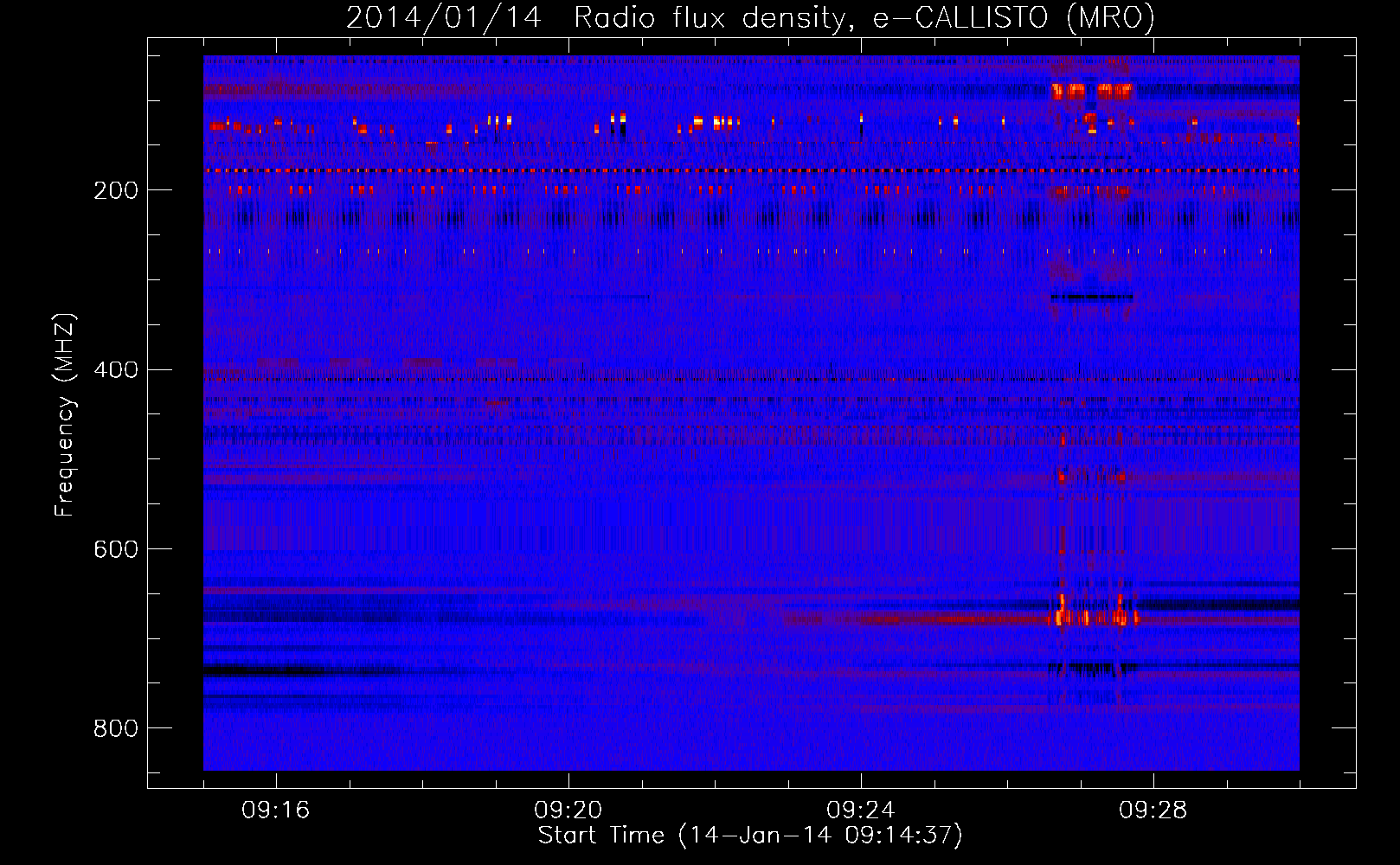Click the 800 frequency tick label
The width and height of the screenshot is (1400, 865).
click(x=116, y=728)
